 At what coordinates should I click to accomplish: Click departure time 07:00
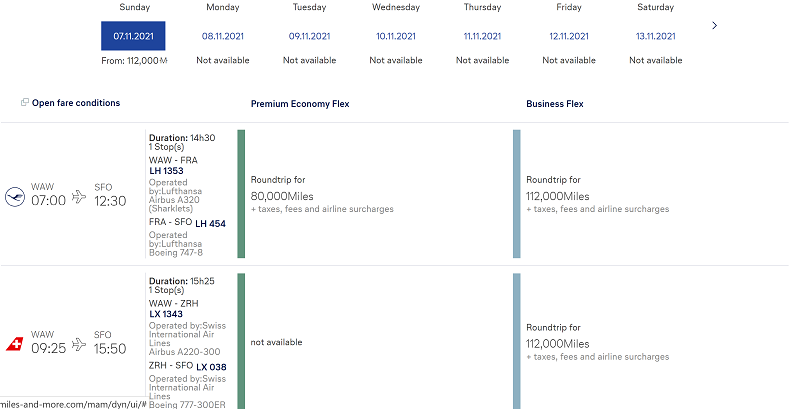tap(48, 200)
